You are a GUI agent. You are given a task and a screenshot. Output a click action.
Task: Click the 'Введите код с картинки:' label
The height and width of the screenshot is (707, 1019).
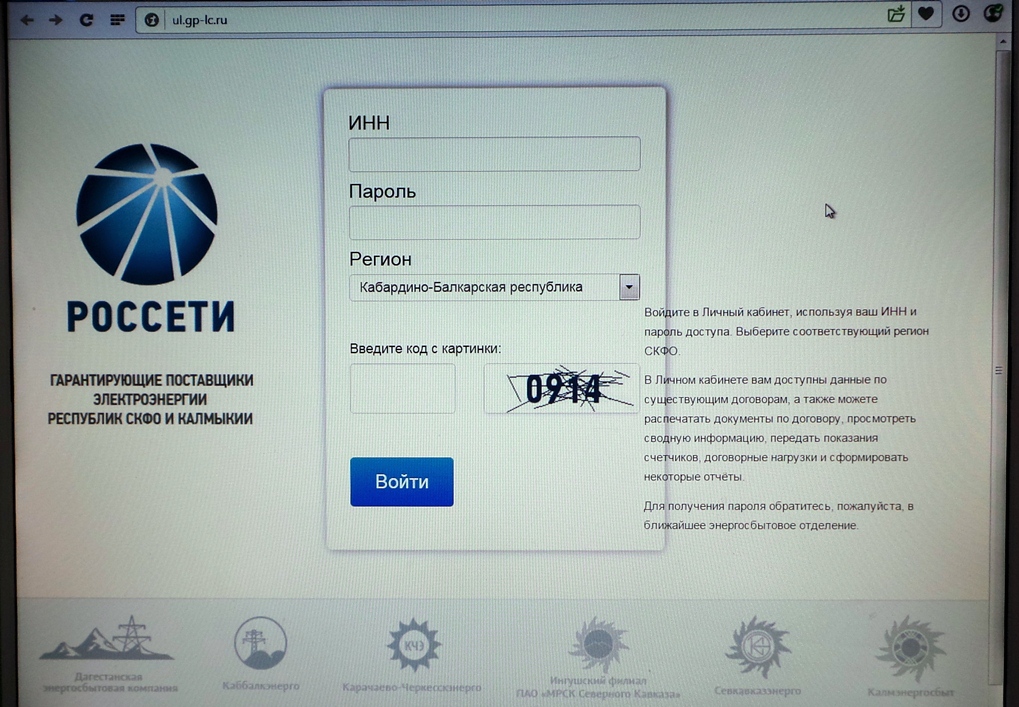pyautogui.click(x=425, y=348)
